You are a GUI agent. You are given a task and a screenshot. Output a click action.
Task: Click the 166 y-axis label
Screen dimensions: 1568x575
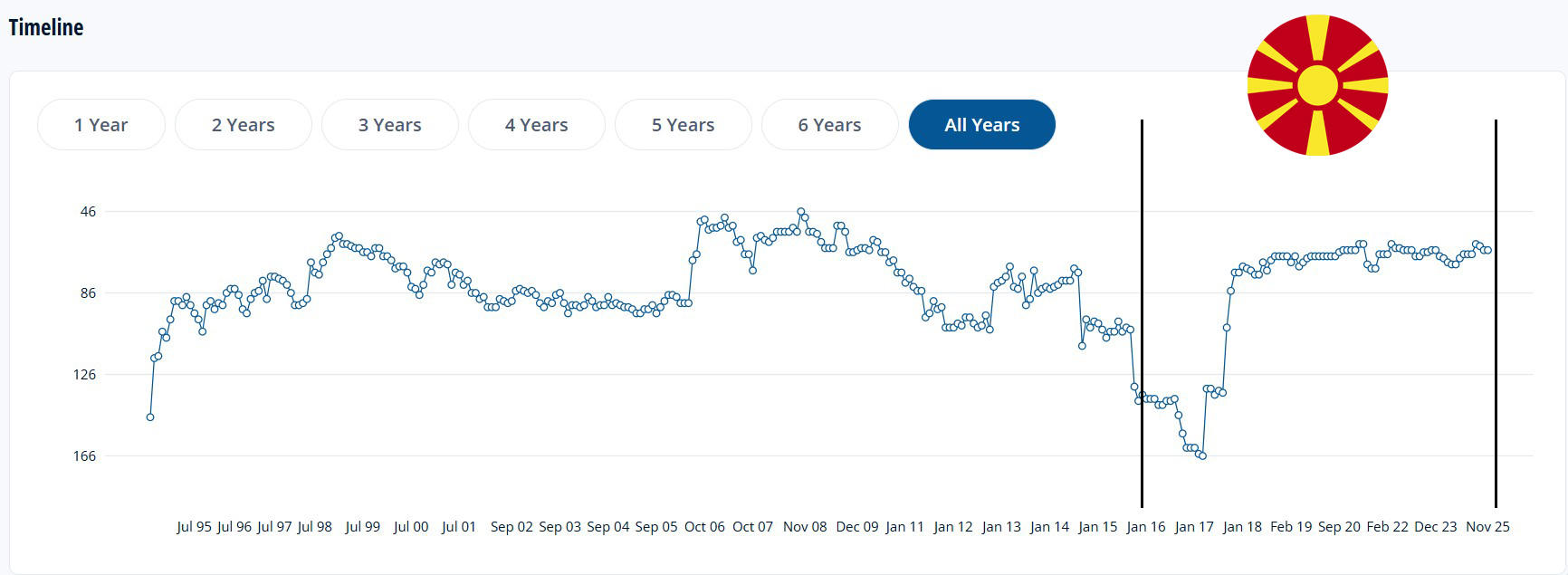pyautogui.click(x=84, y=455)
